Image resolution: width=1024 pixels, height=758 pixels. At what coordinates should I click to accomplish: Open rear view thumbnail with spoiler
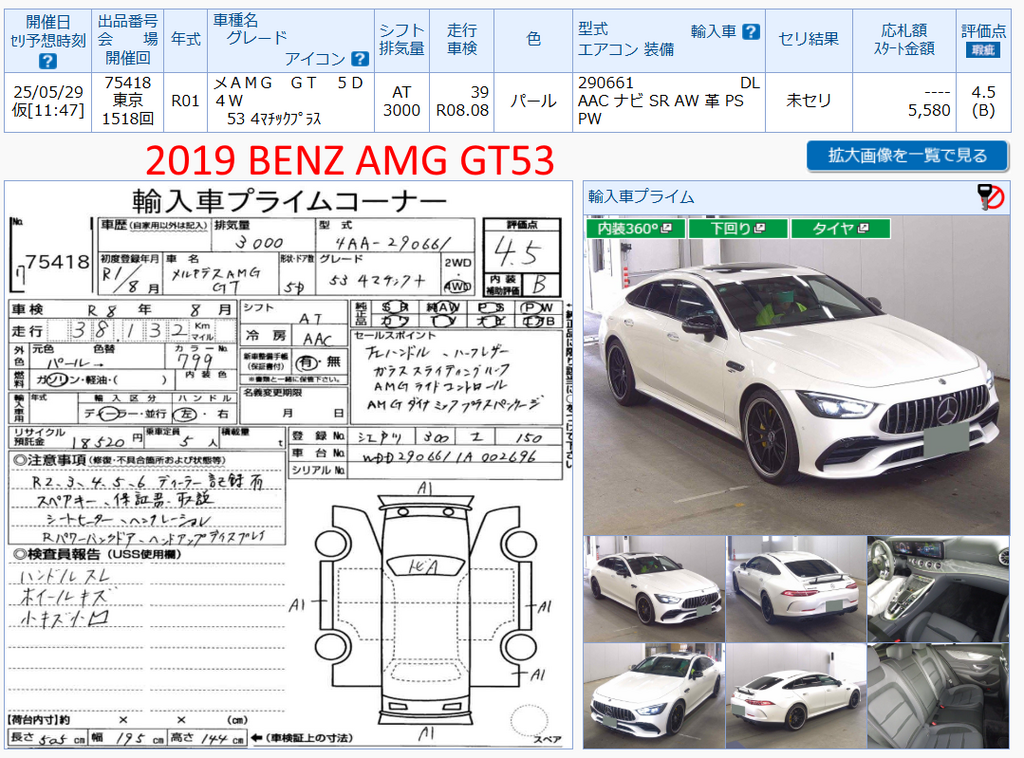[x=795, y=589]
